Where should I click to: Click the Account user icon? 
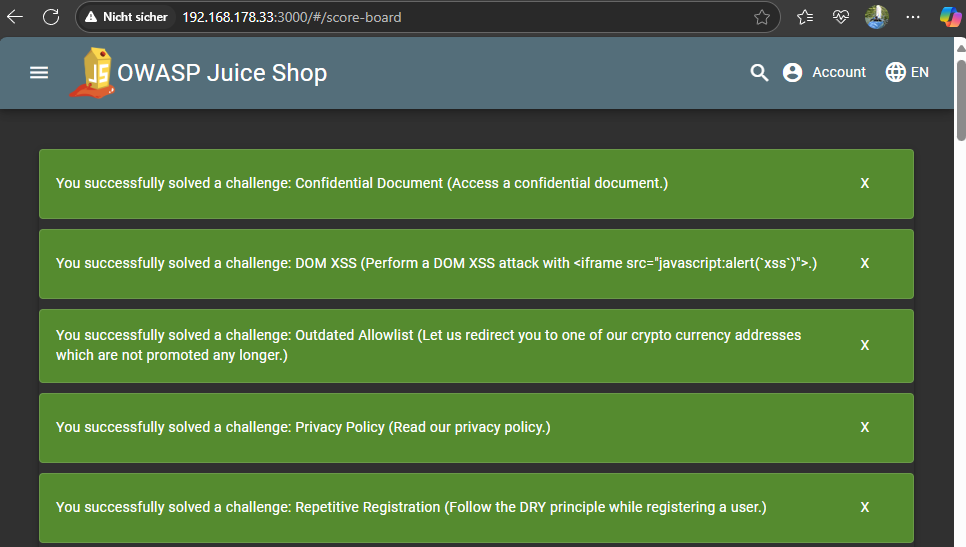coord(793,72)
